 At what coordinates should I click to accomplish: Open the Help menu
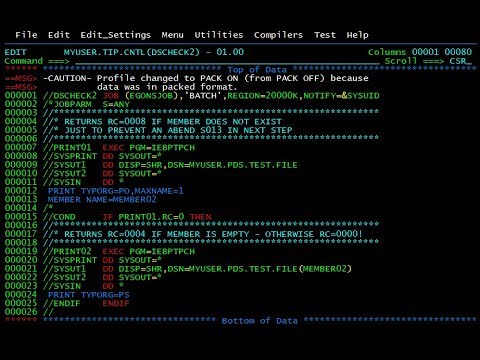[357, 35]
